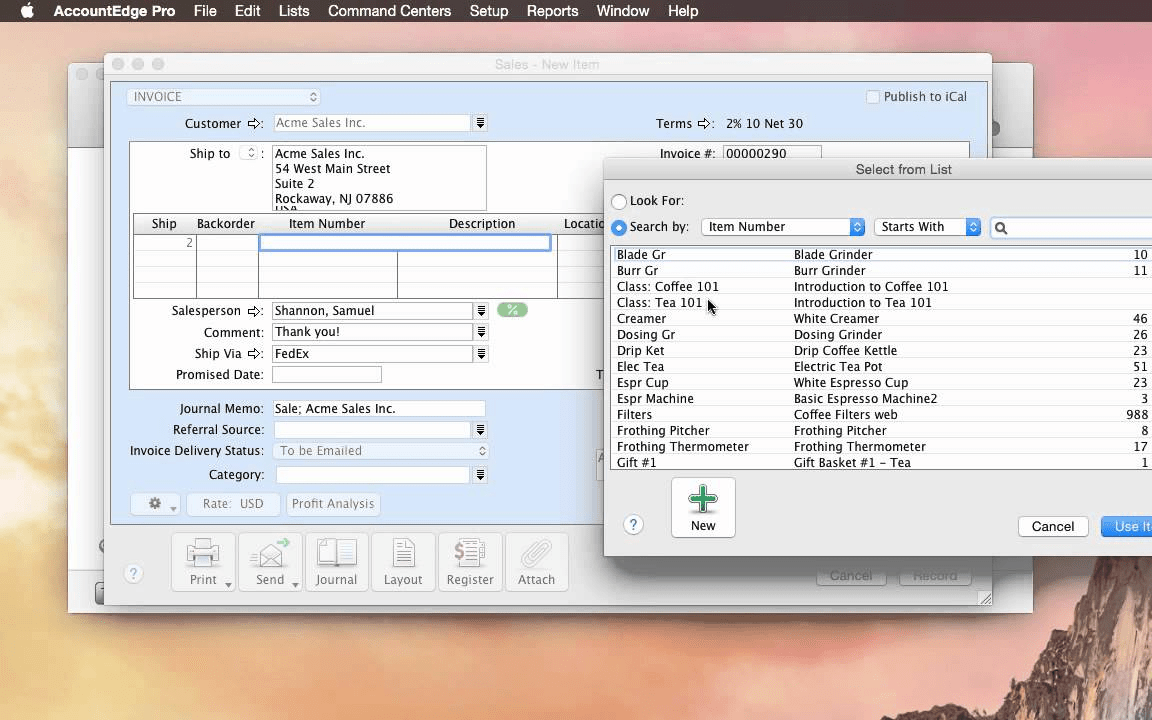Open the Item Number search dropdown
The height and width of the screenshot is (720, 1152).
tap(783, 227)
